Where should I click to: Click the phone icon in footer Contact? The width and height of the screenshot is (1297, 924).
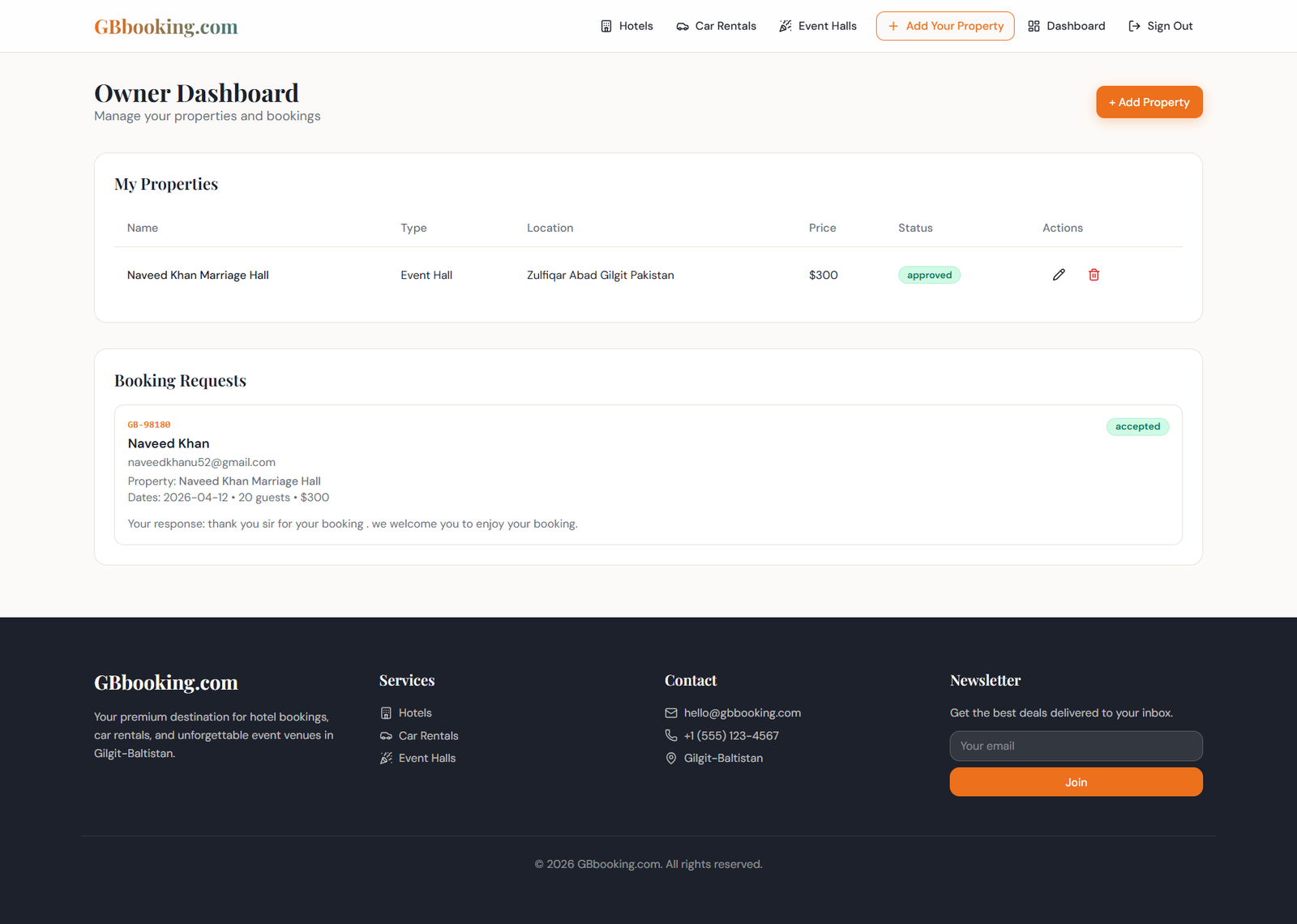pos(671,735)
